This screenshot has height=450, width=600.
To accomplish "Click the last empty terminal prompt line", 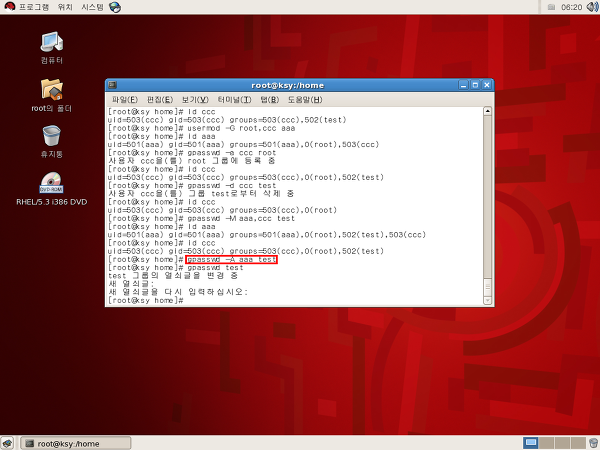I will (146, 301).
